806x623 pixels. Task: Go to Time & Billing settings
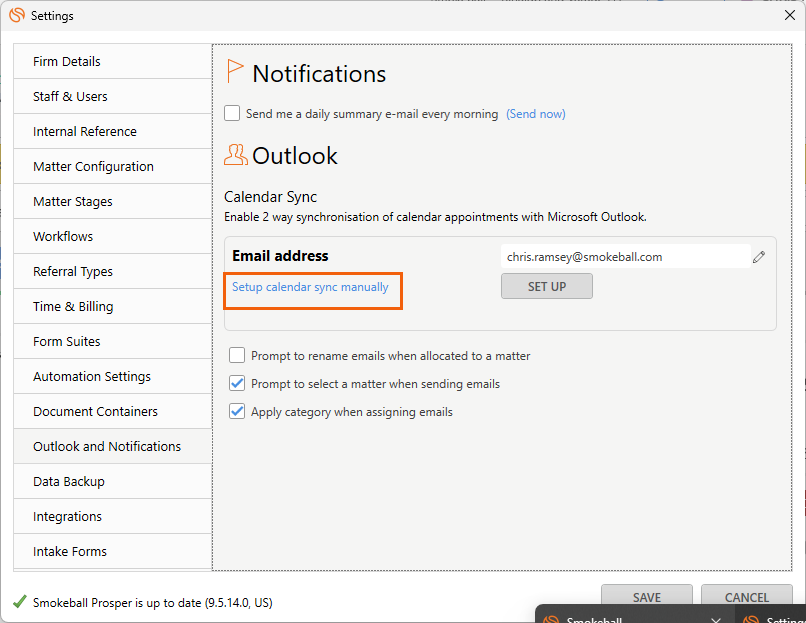113,306
